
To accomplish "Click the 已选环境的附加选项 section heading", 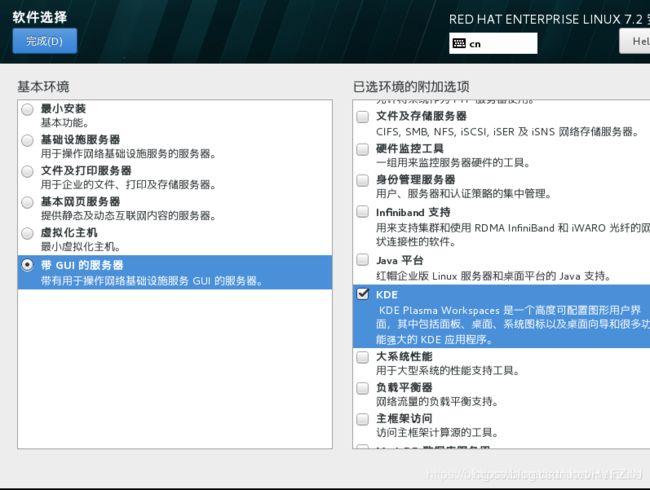I will coord(411,87).
